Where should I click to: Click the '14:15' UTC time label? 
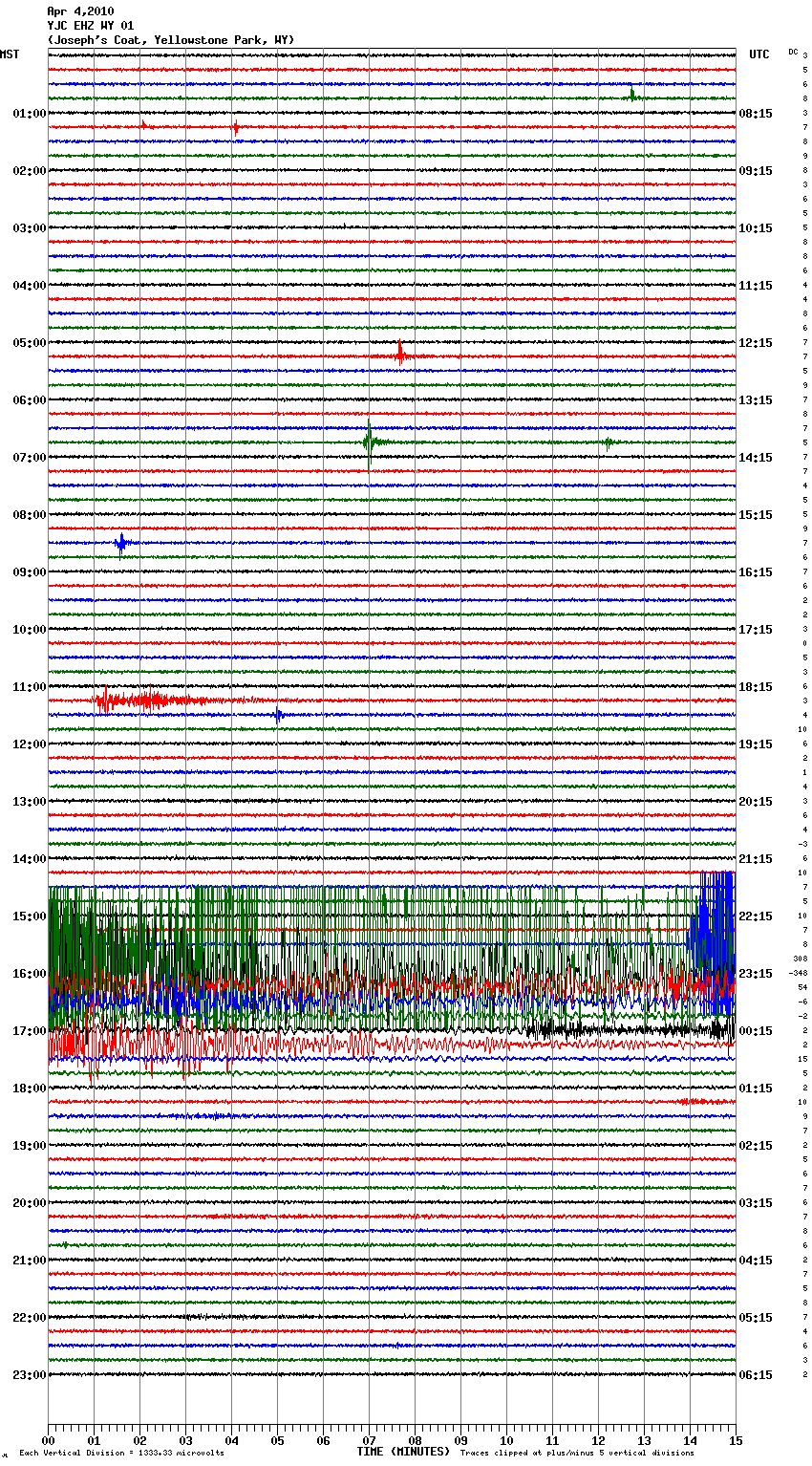pyautogui.click(x=756, y=458)
